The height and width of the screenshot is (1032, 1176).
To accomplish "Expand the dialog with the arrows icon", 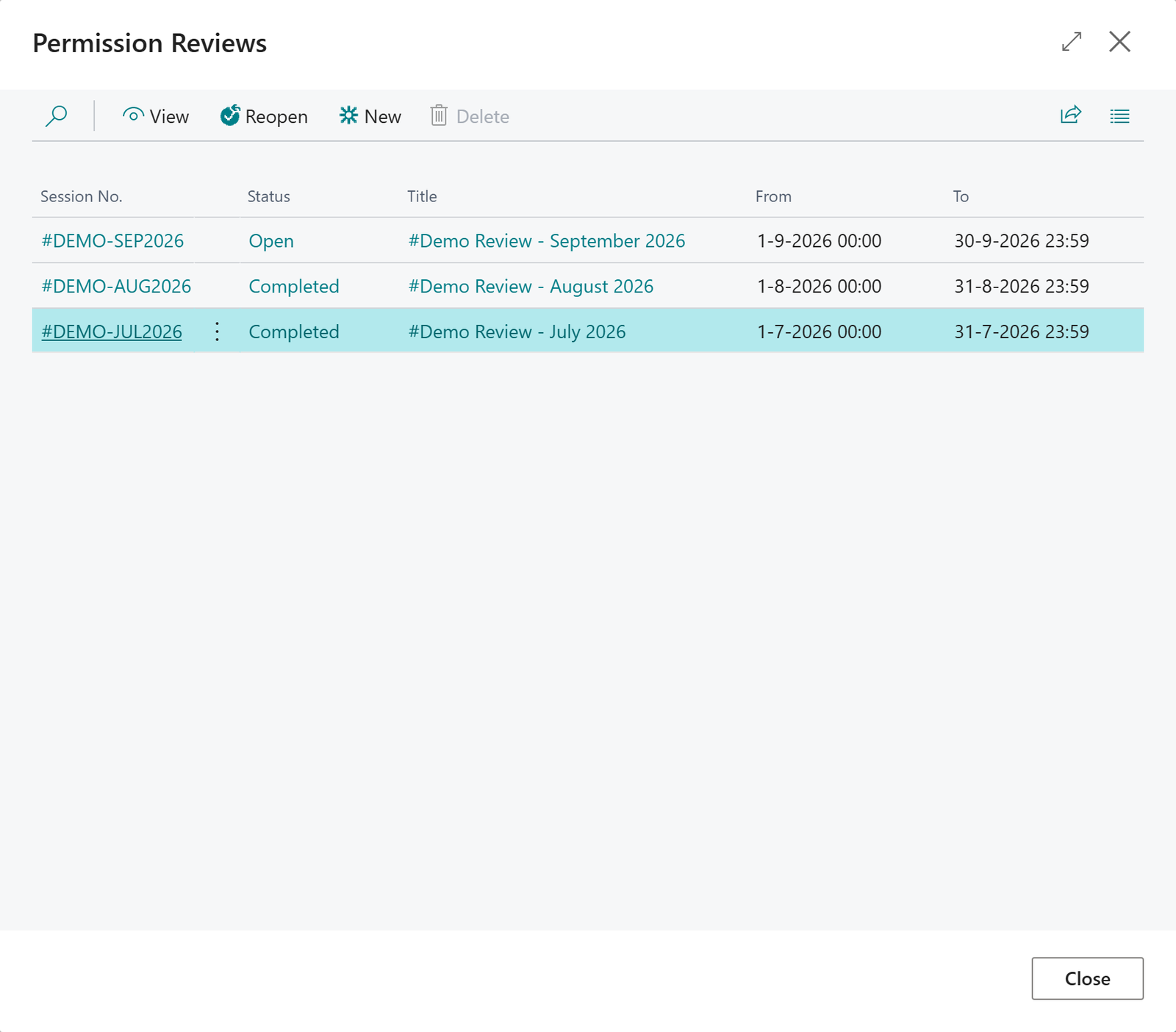I will (1072, 41).
